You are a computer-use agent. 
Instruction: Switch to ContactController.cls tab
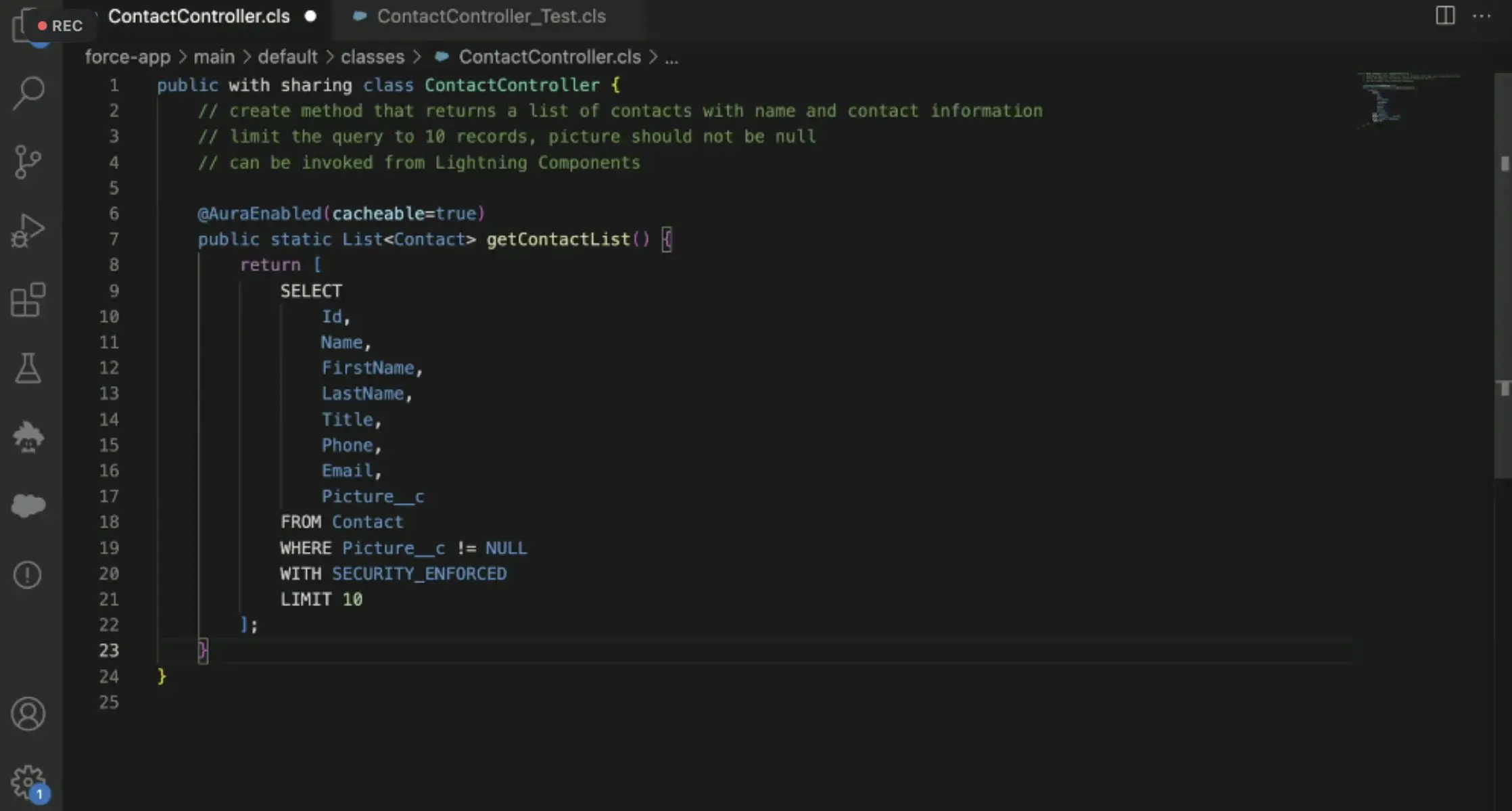pyautogui.click(x=199, y=16)
